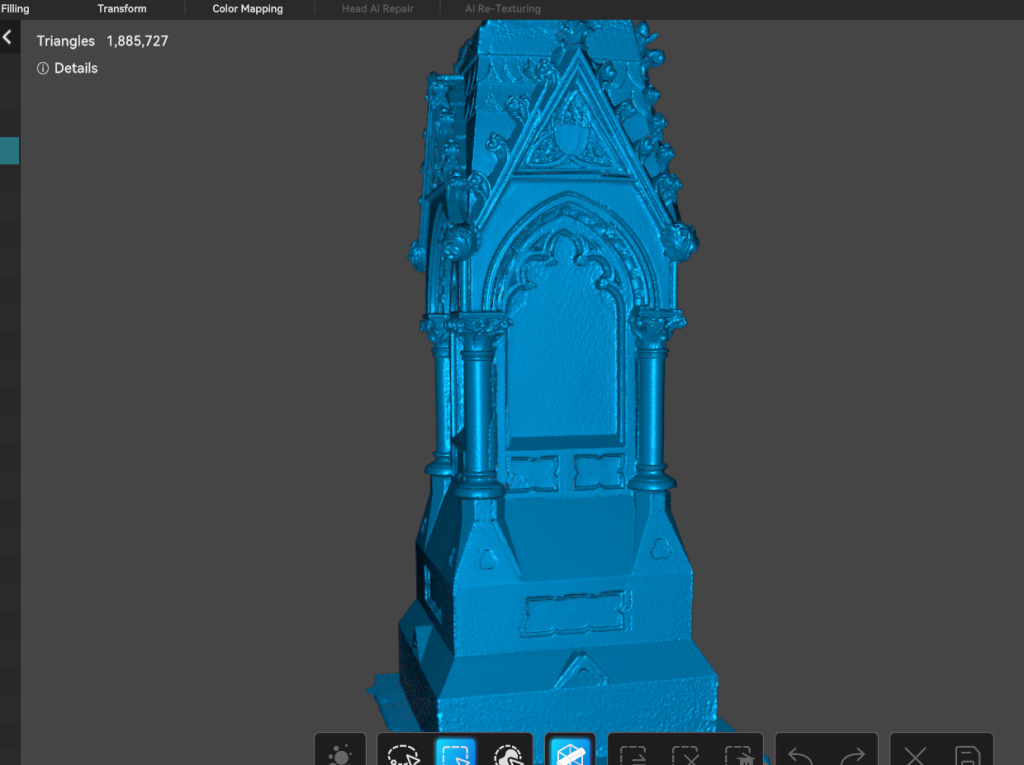
Task: Toggle the select-through cube mode
Action: (x=571, y=754)
